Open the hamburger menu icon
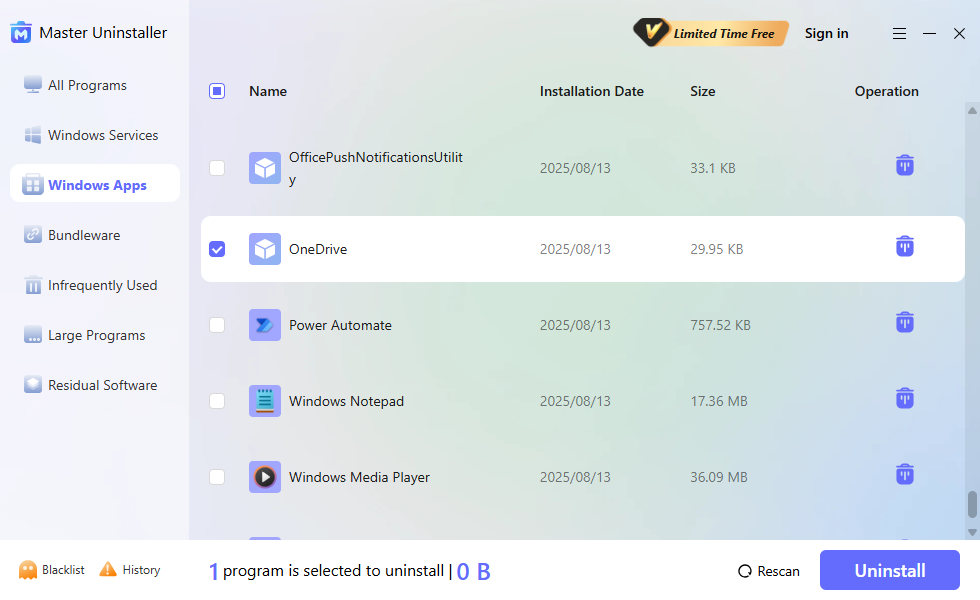Screen dimensions: 980x600 pyautogui.click(x=899, y=34)
